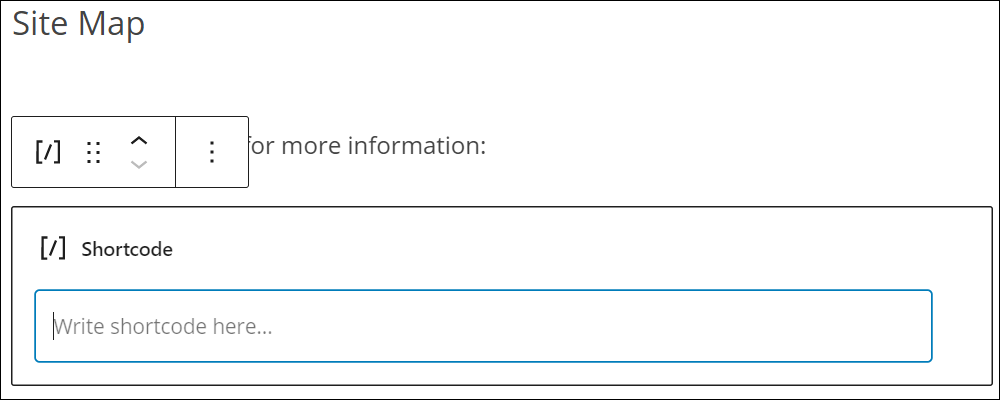Click blank margin right of the shortcode input
Image resolution: width=1000 pixels, height=400 pixels.
(962, 326)
